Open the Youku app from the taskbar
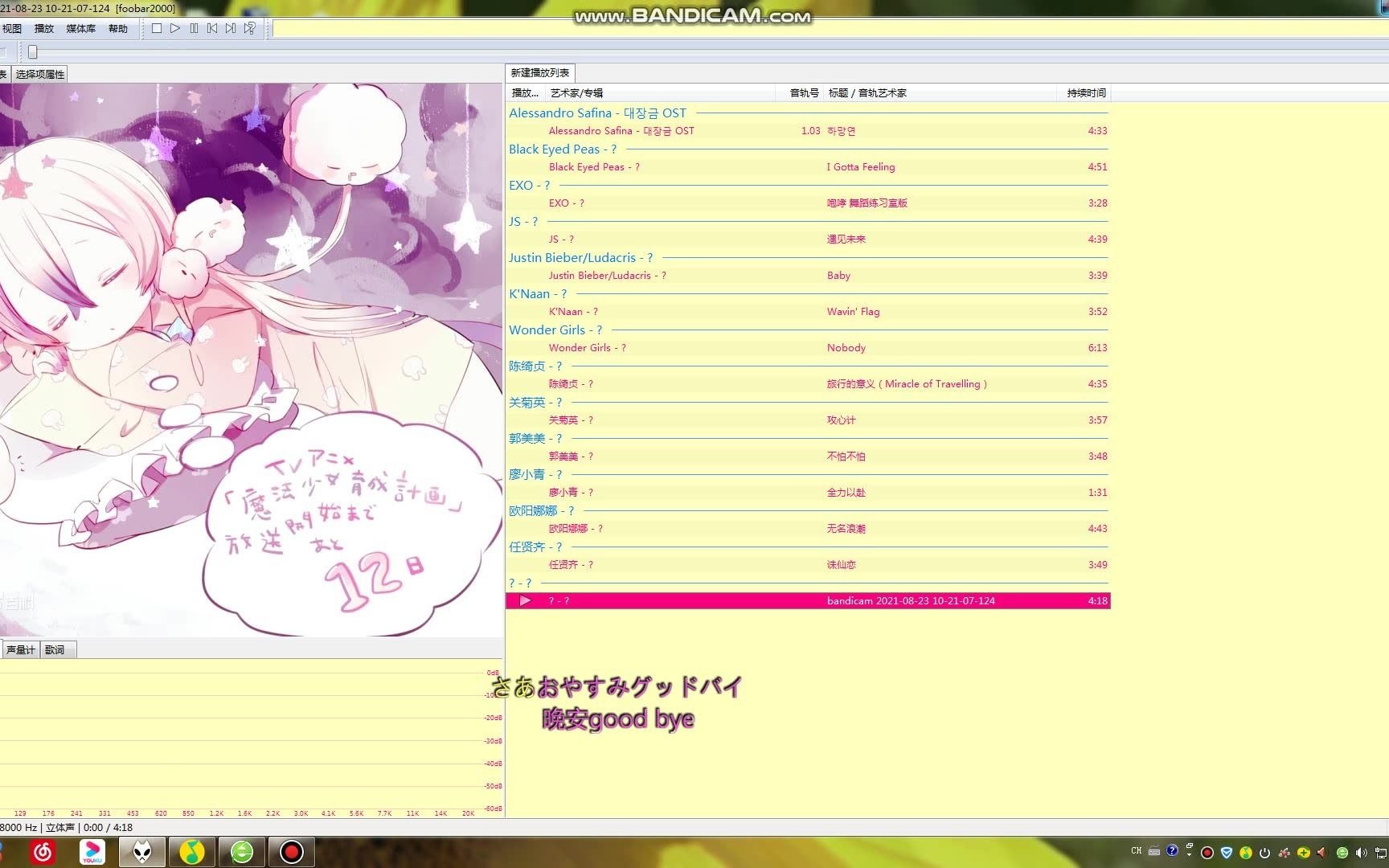The image size is (1389, 868). click(x=92, y=852)
